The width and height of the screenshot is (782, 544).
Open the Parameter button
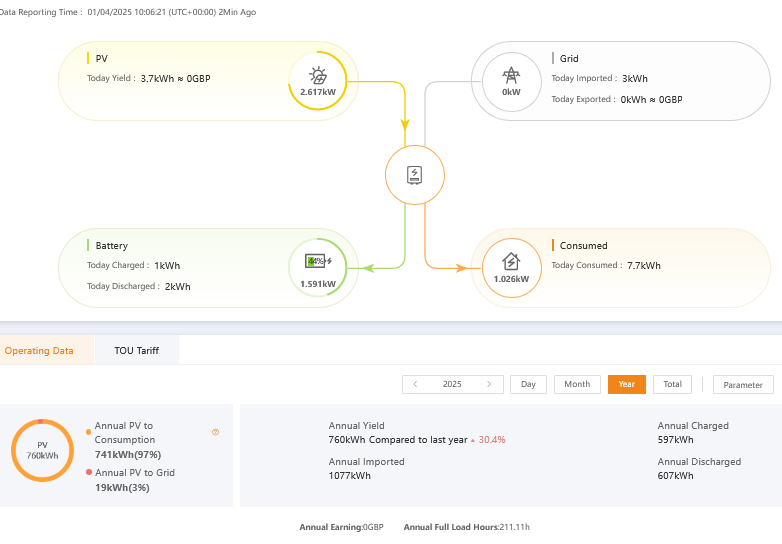pos(743,384)
